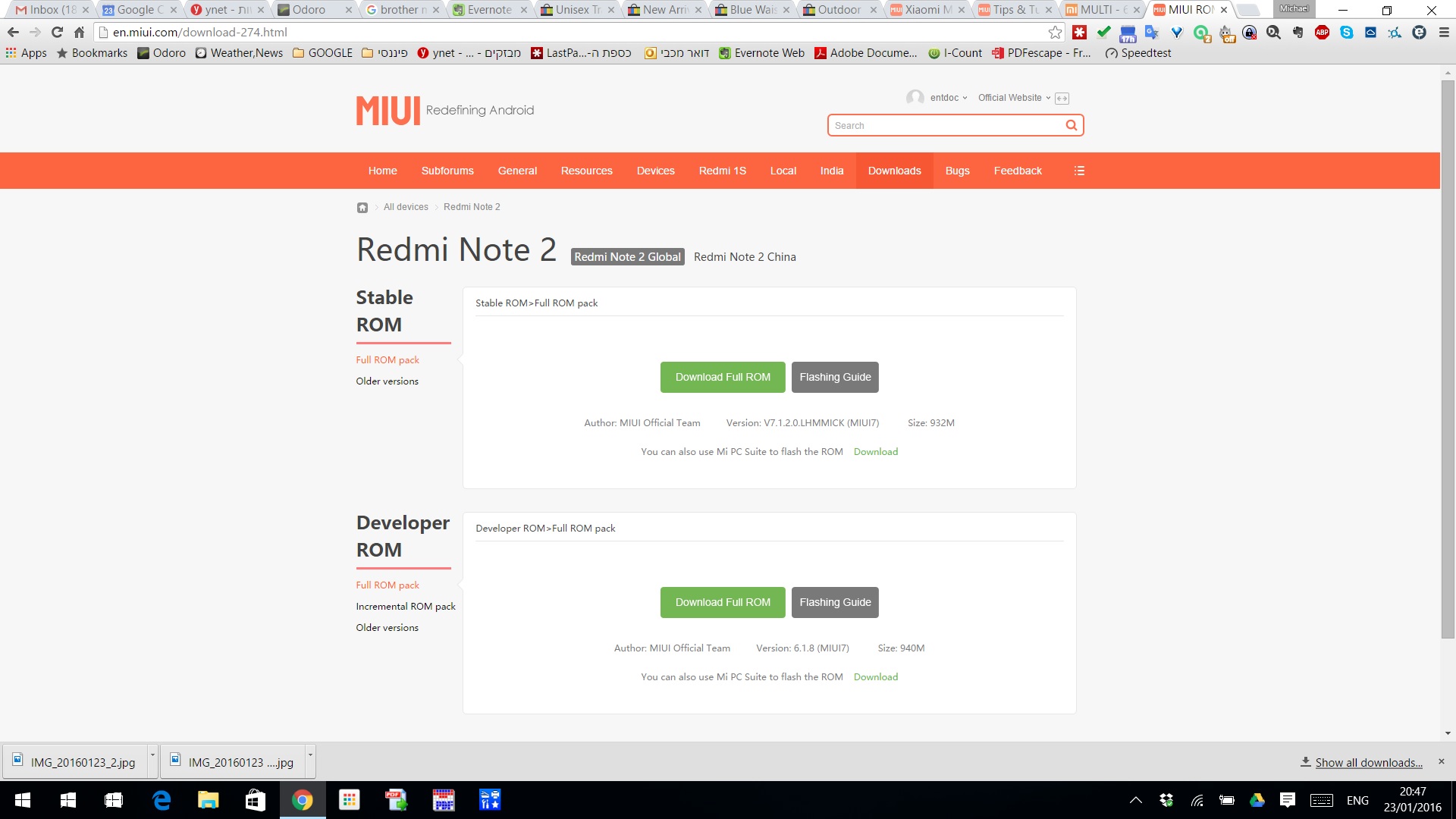Screen dimensions: 1456x819
Task: Open Flashing Guide for Stable ROM
Action: pos(835,377)
